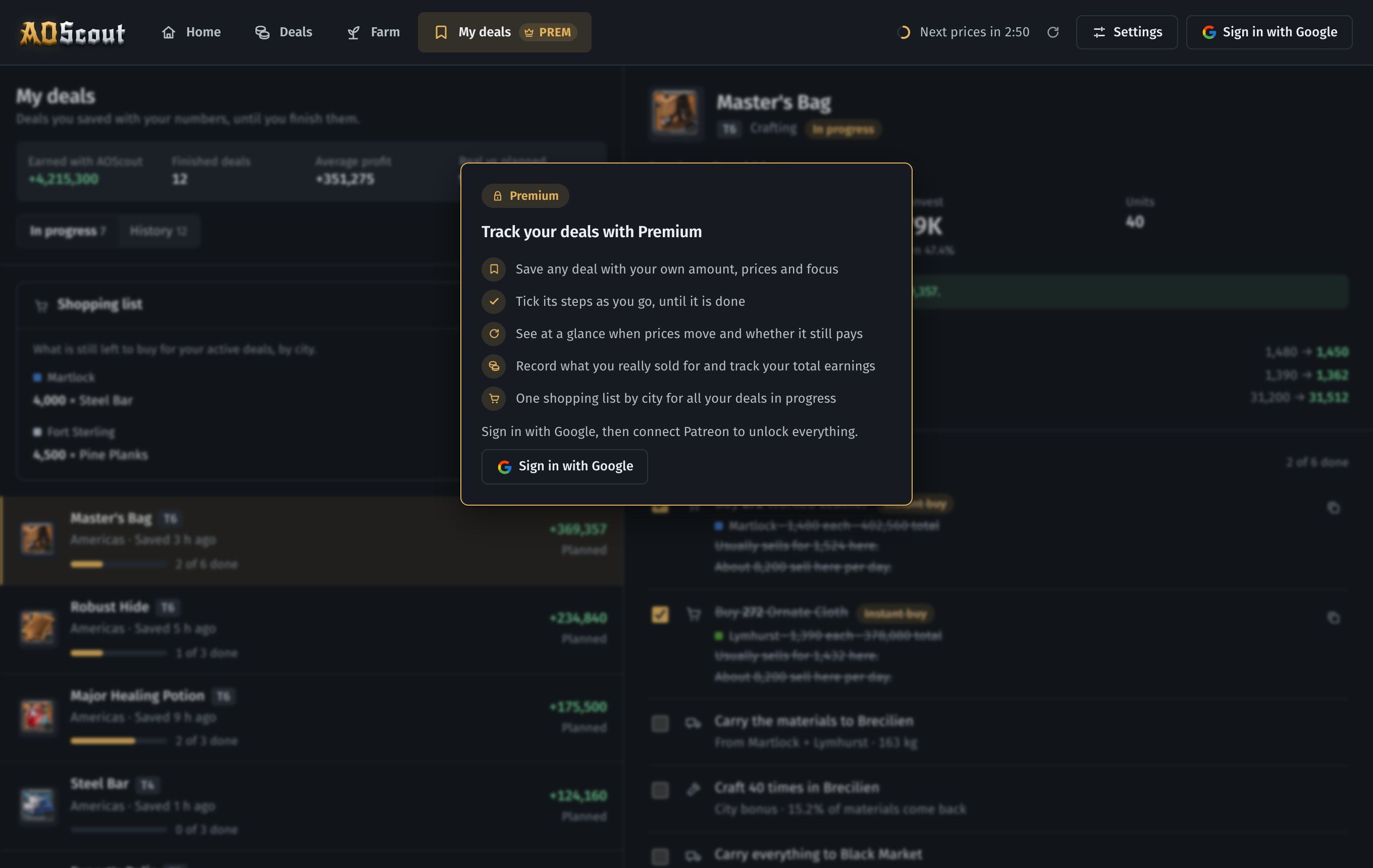Screen dimensions: 1373x868
Task: Click the 4,000 × Steel Bar entry
Action: click(83, 401)
